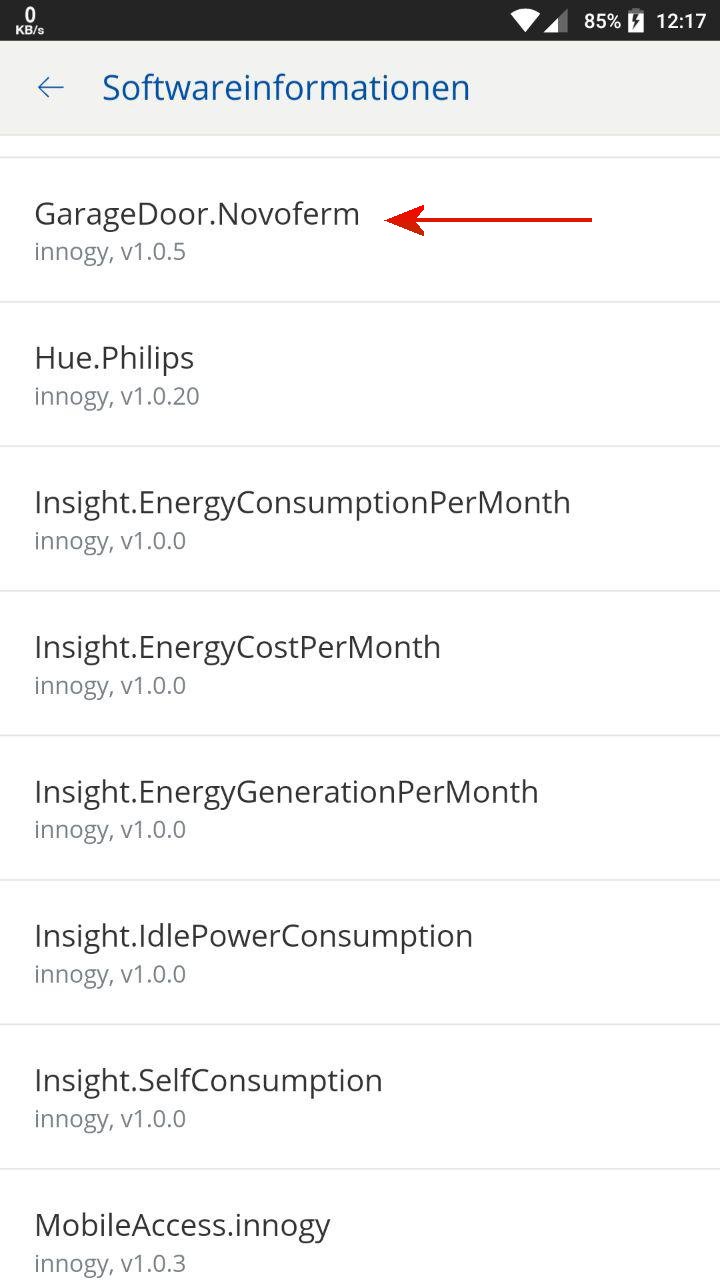720x1280 pixels.
Task: Tap the network speed KB/s indicator
Action: 30,21
